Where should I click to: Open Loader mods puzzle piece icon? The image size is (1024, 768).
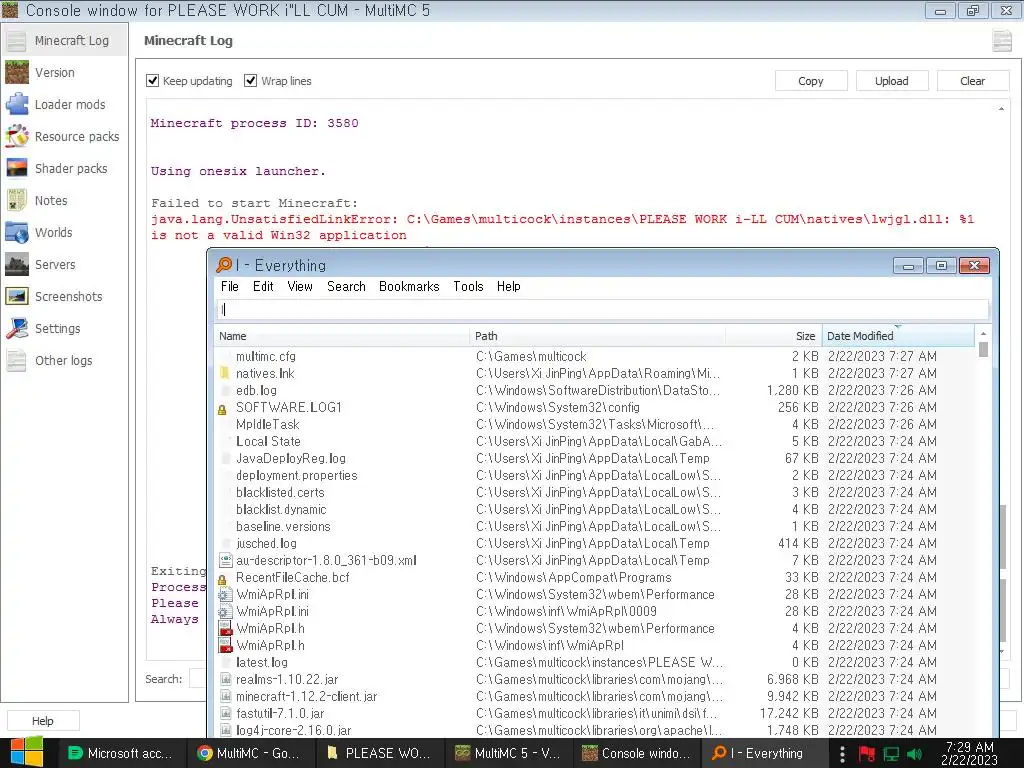(16, 104)
